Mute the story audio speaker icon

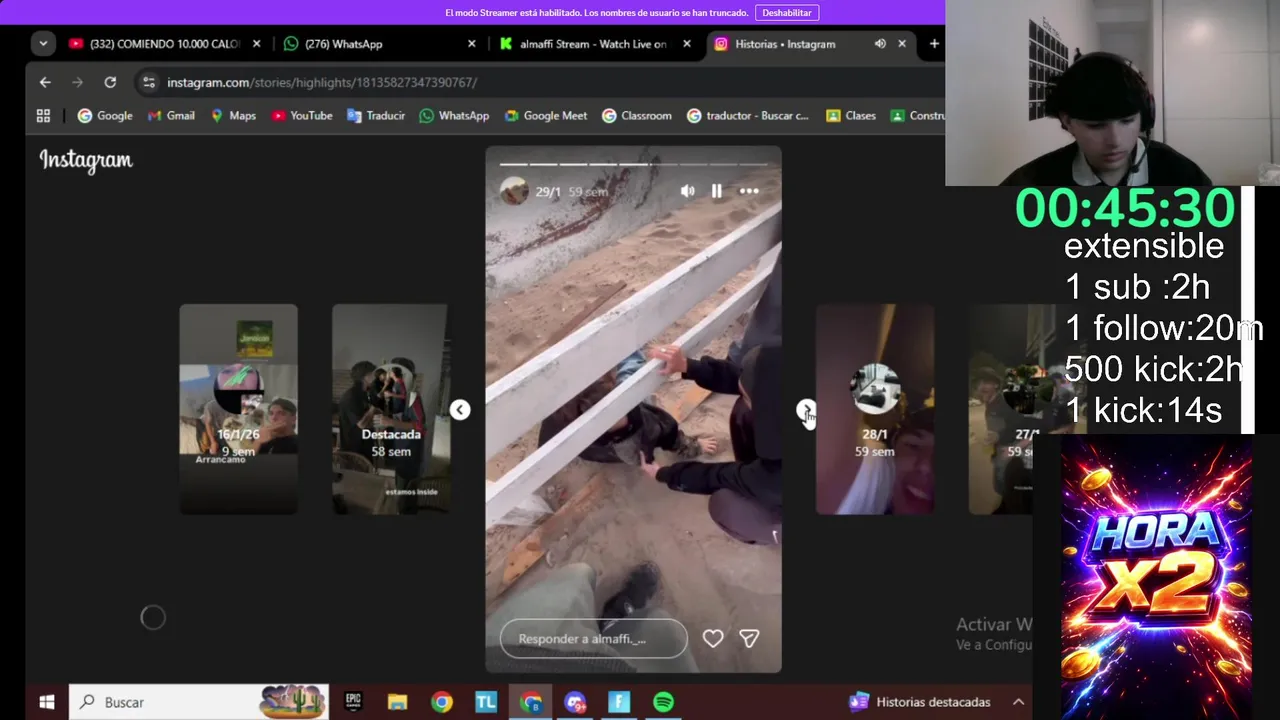click(x=688, y=191)
